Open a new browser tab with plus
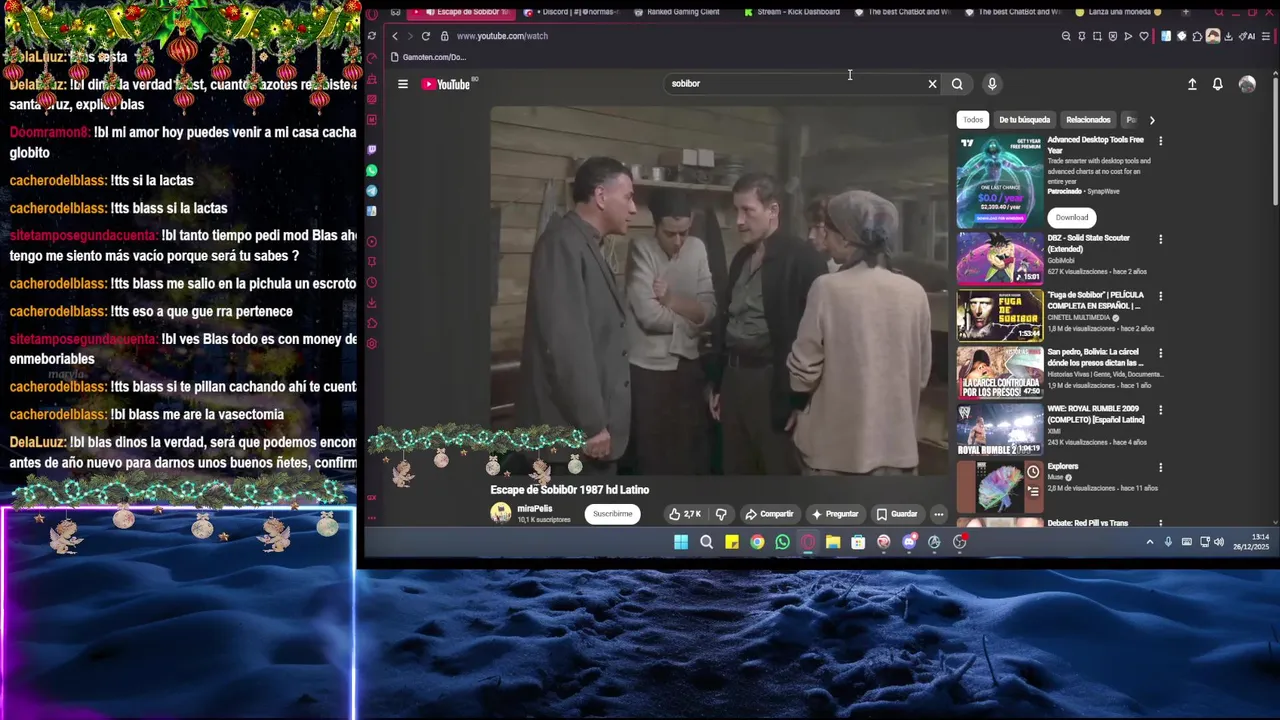Image resolution: width=1280 pixels, height=720 pixels. tap(1186, 12)
